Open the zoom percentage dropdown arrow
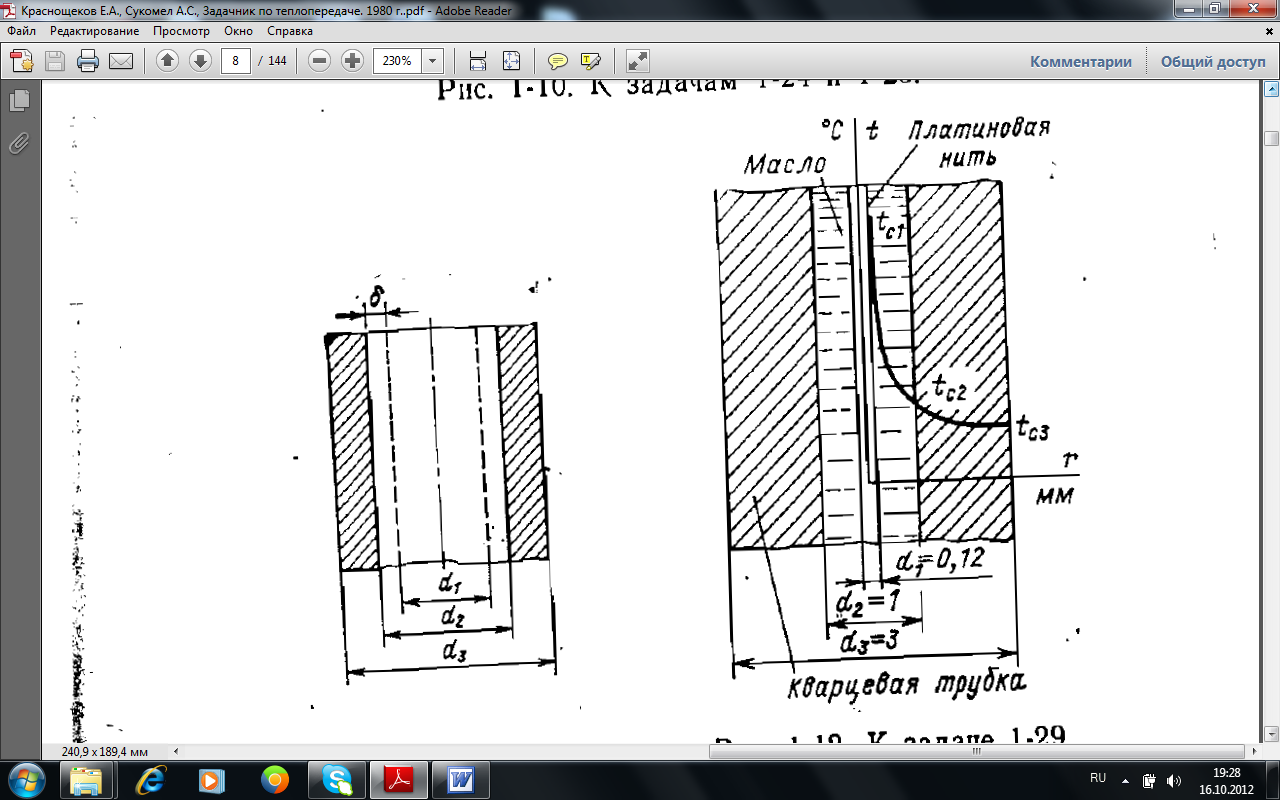The image size is (1280, 800). 433,61
